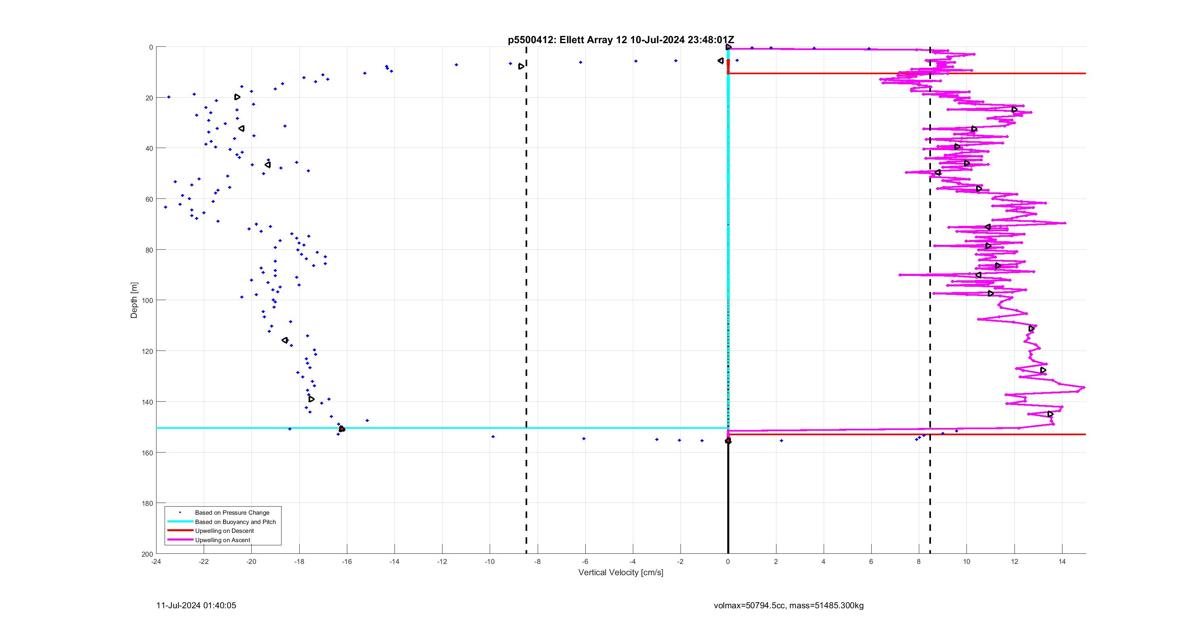This screenshot has width=1200, height=622.
Task: Click the depth-axis tick label "40"
Action: (x=148, y=148)
